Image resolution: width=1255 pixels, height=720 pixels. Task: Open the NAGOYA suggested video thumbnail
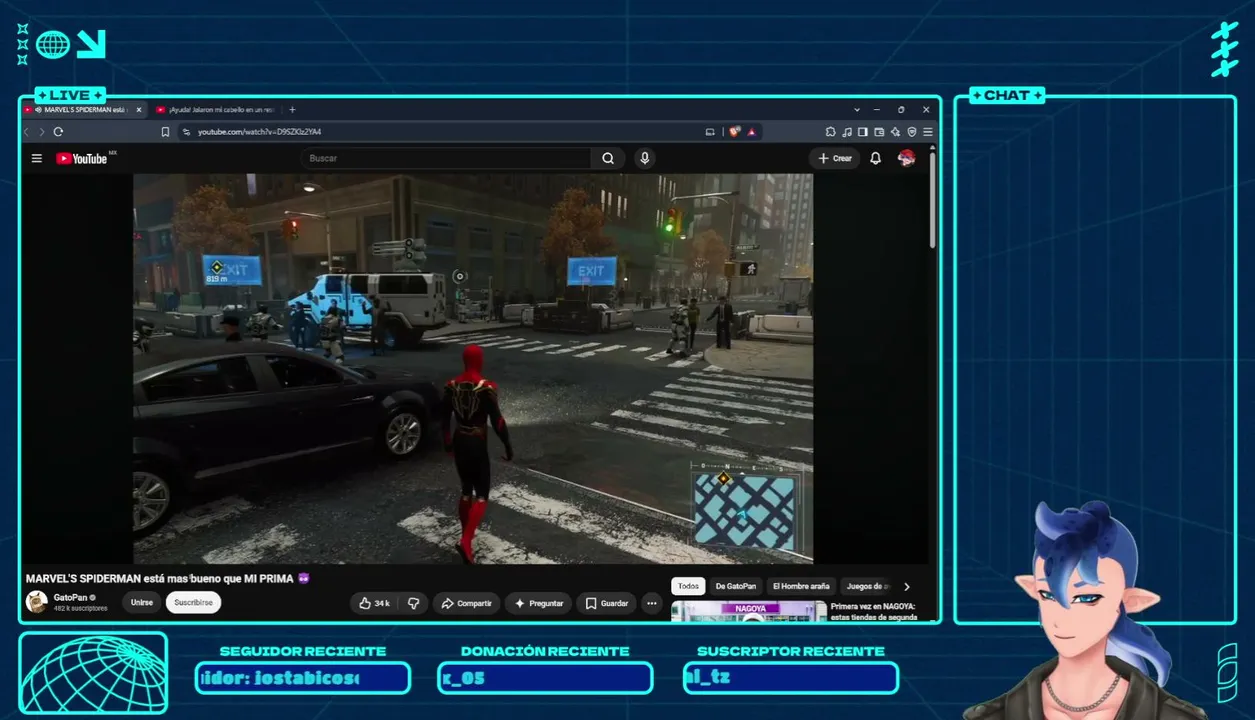pos(749,611)
